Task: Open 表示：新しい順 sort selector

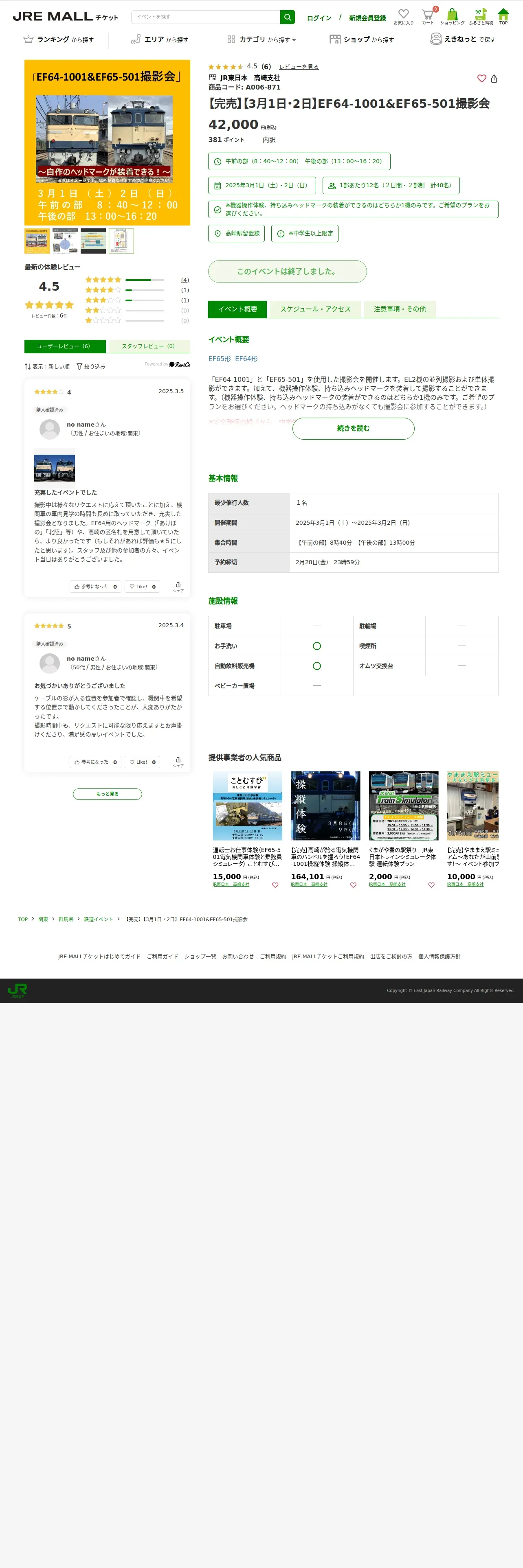Action: (x=47, y=366)
